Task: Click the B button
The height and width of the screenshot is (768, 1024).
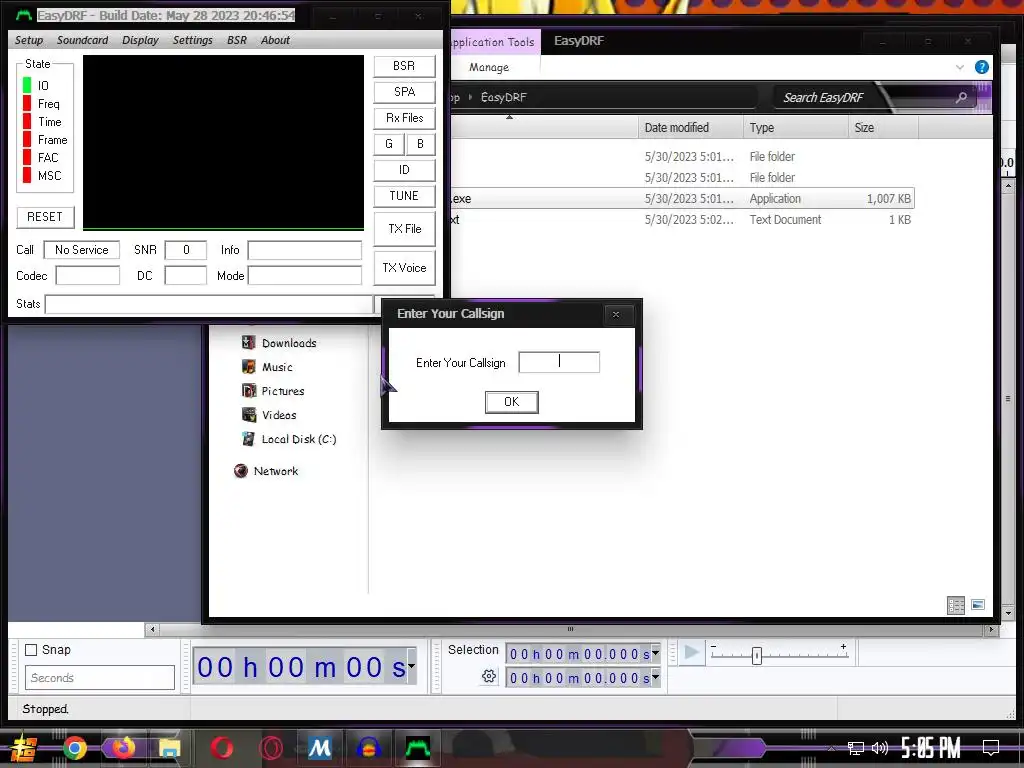Action: (x=421, y=144)
